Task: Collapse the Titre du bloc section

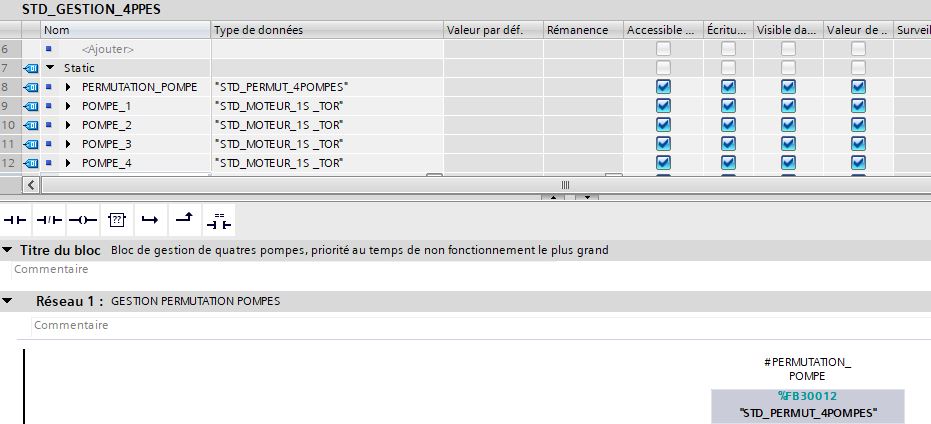Action: 7,250
